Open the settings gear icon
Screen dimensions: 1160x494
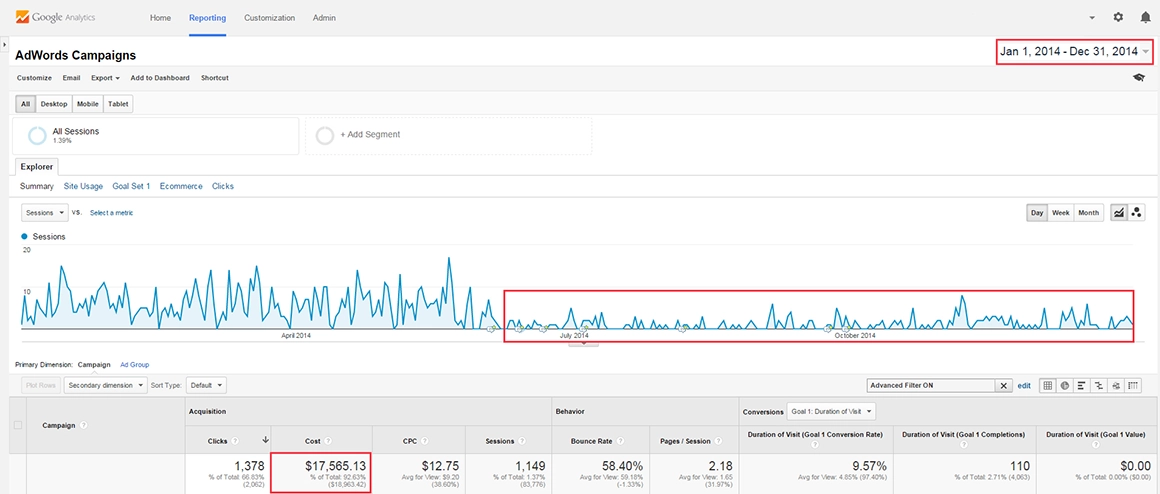pyautogui.click(x=1118, y=17)
